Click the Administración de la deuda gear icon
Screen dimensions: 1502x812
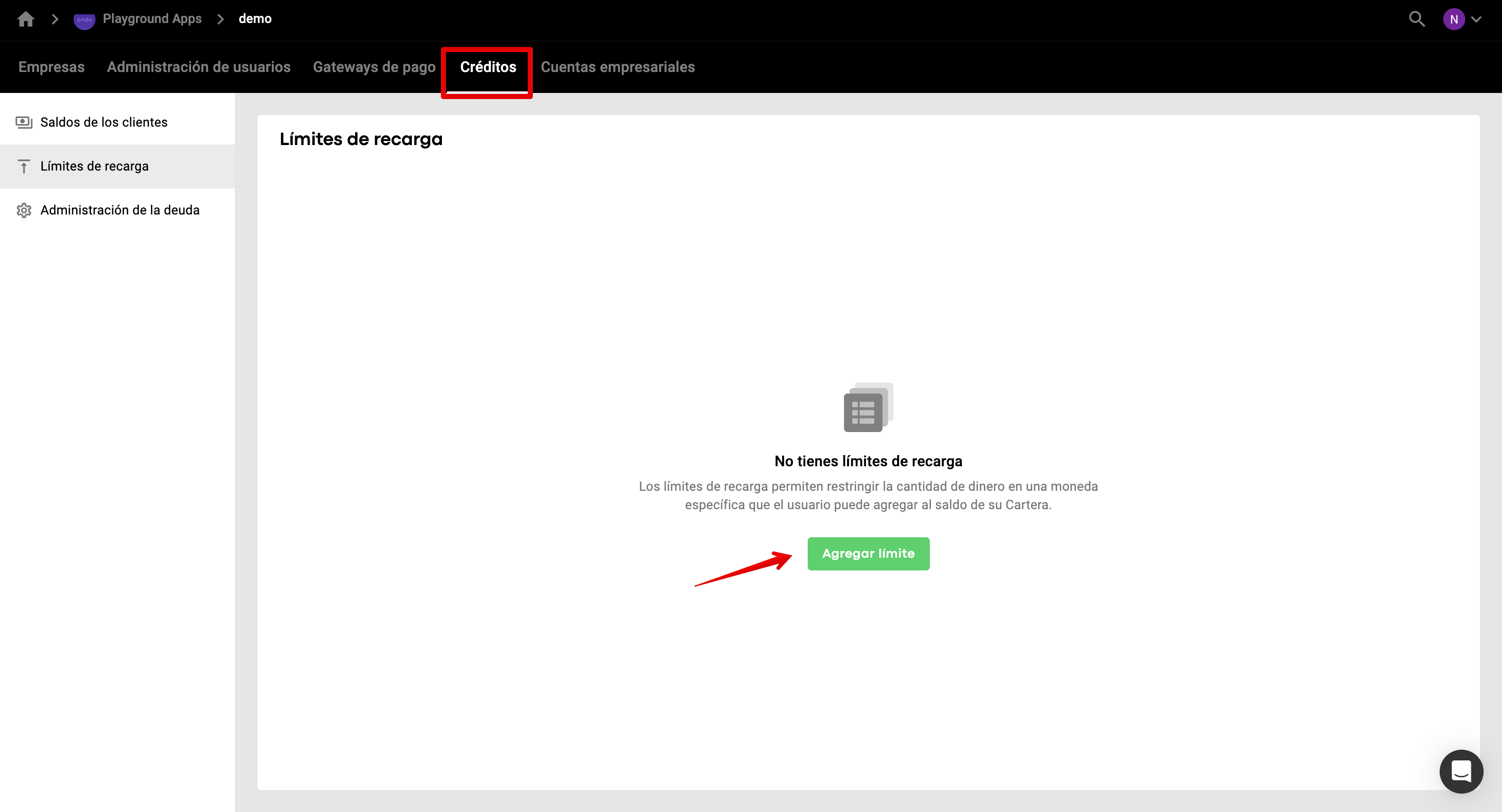[24, 210]
